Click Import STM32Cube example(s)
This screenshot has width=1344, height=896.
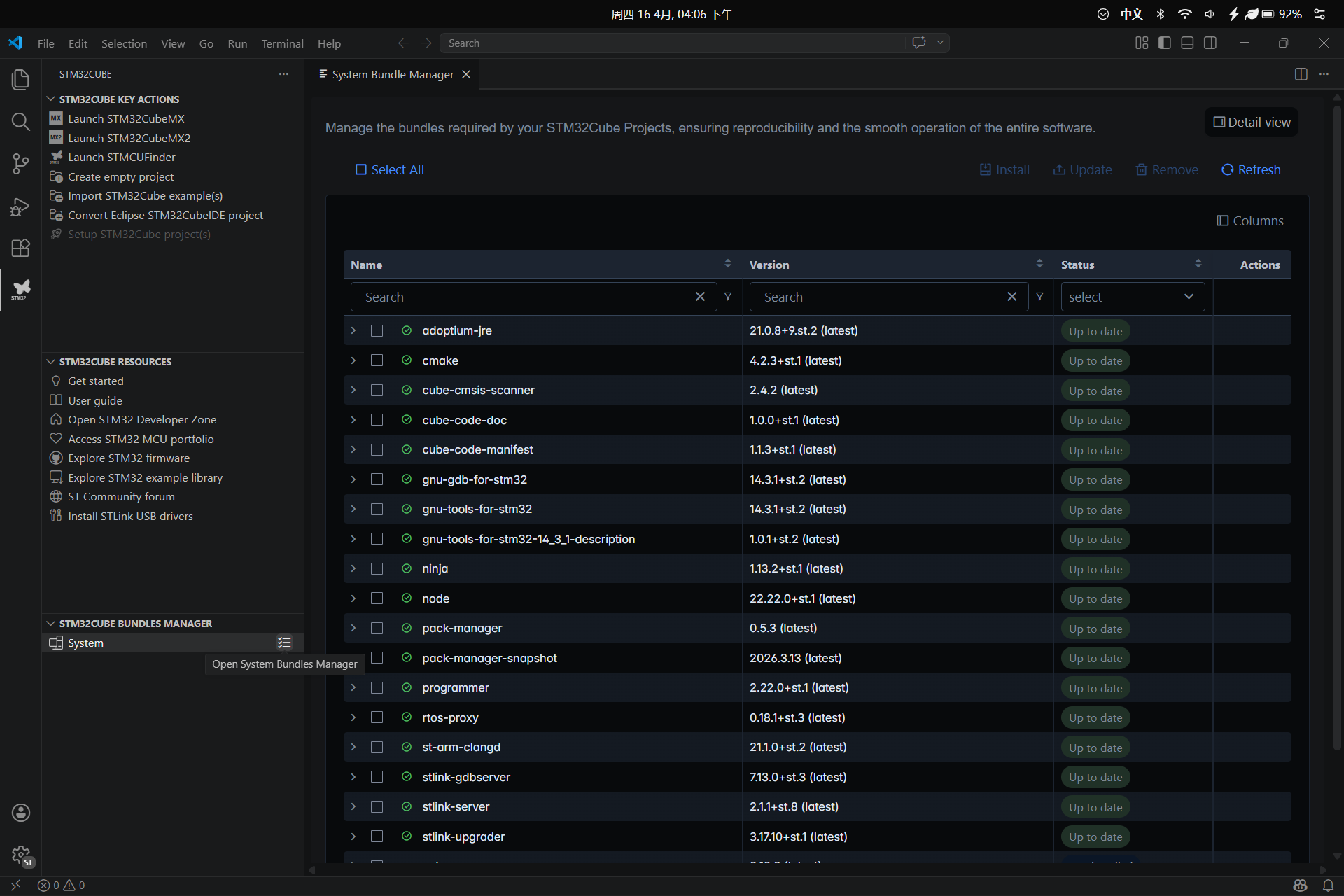[145, 195]
